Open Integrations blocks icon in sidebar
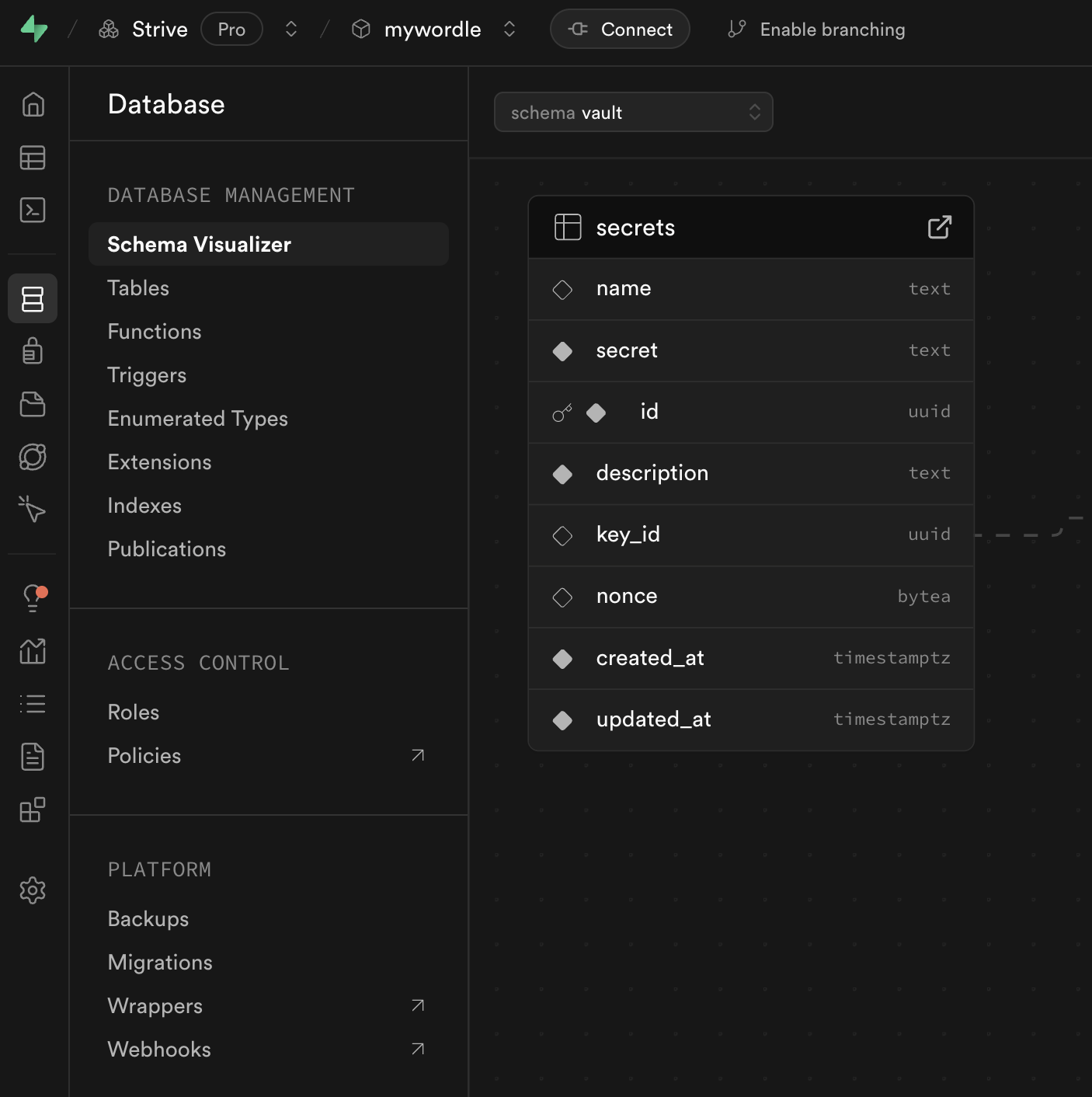Viewport: 1092px width, 1097px height. pyautogui.click(x=33, y=810)
